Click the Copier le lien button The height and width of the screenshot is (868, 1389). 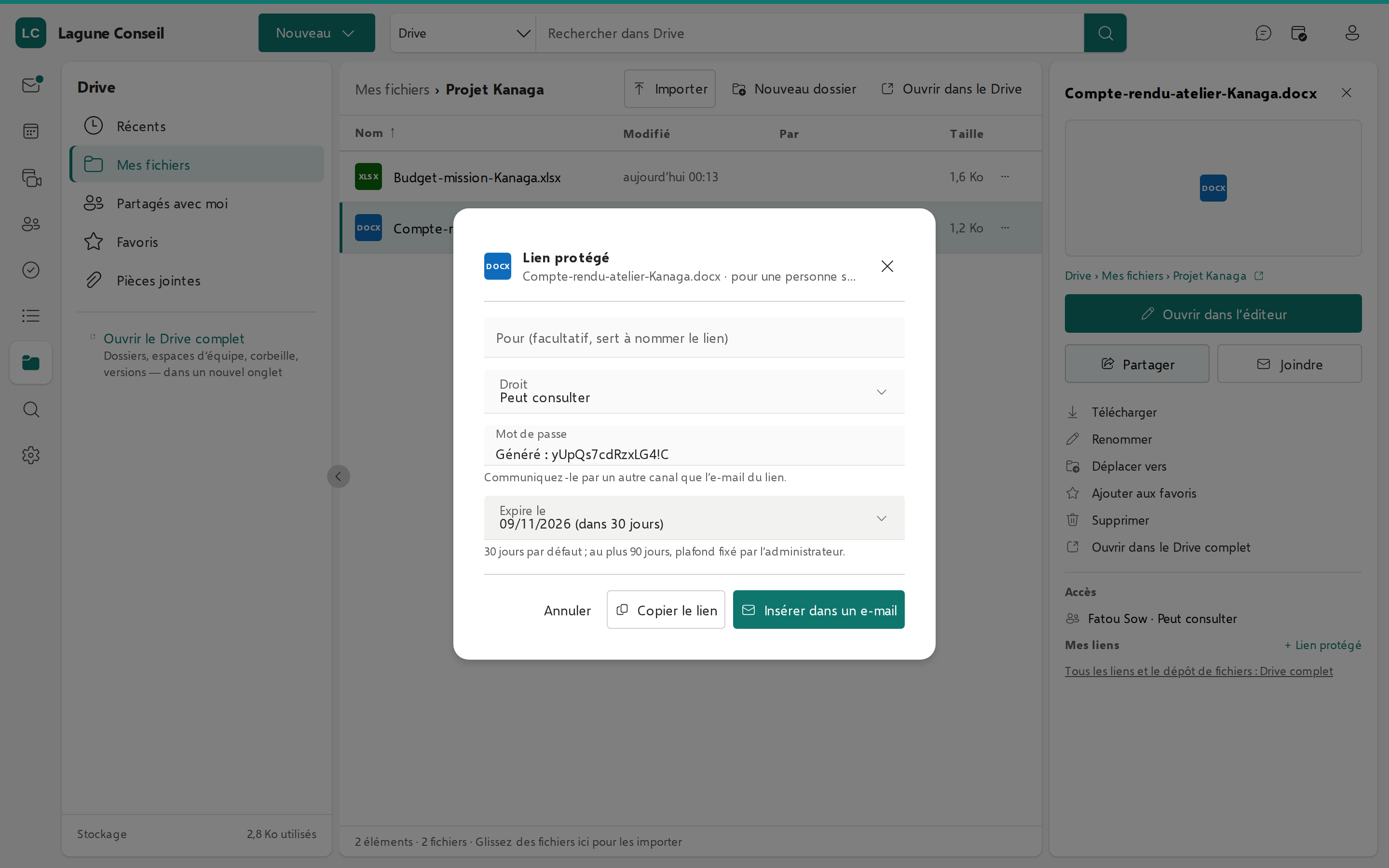coord(666,610)
